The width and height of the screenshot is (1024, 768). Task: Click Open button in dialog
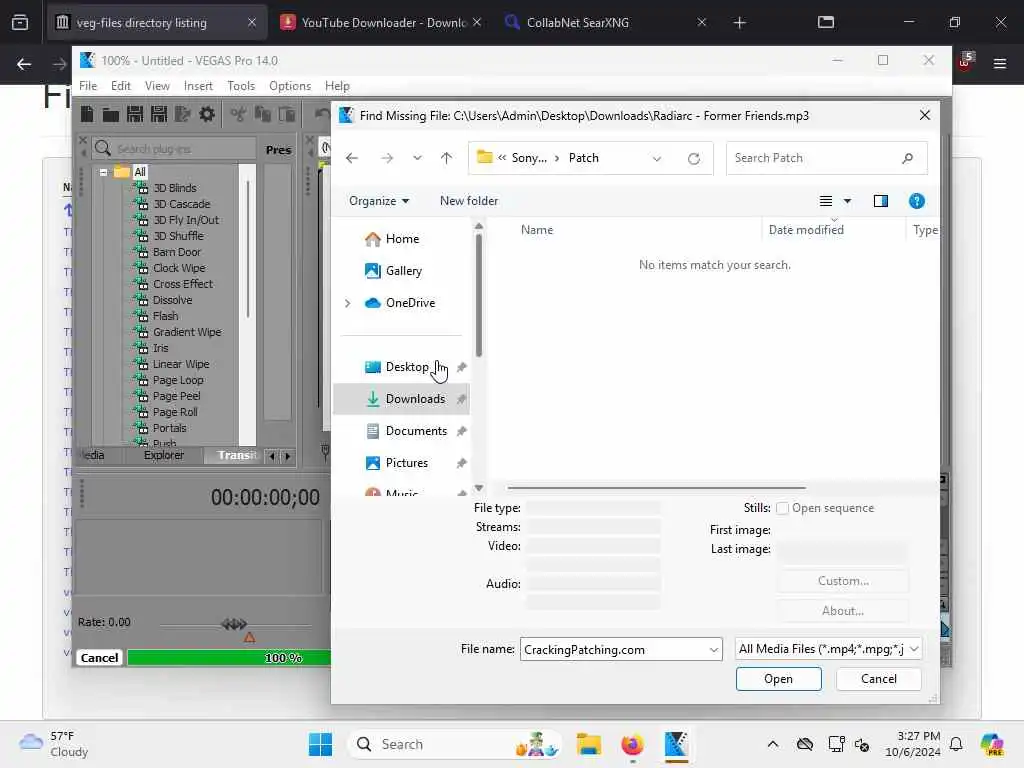pos(778,679)
